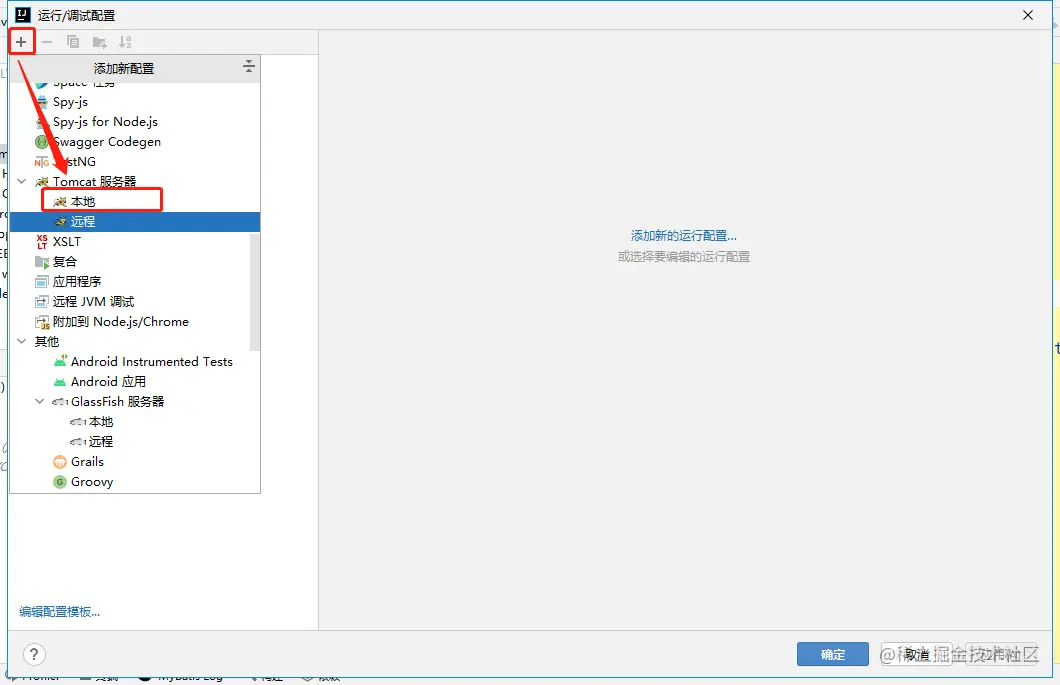The width and height of the screenshot is (1060, 685).
Task: Click the 复合 compound folder icon
Action: (41, 262)
